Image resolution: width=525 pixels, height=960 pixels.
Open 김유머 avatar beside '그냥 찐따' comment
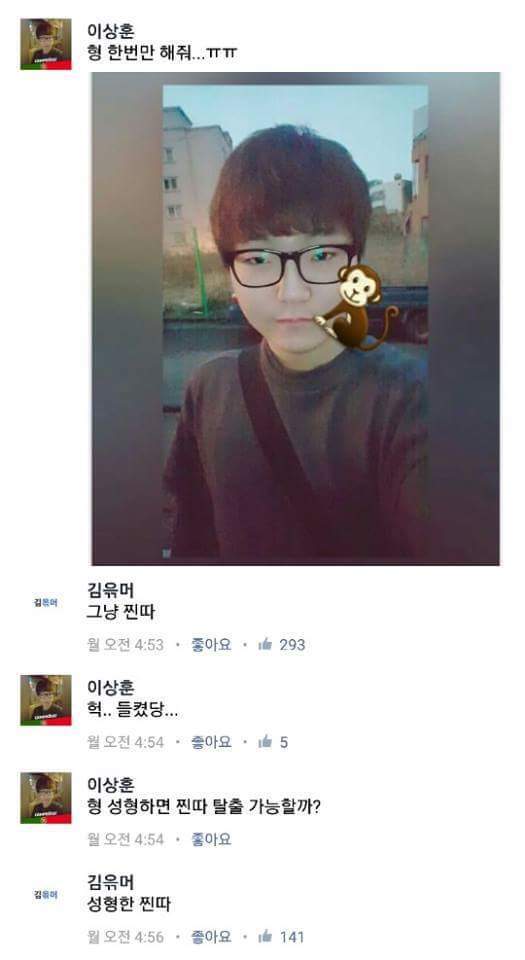[46, 603]
